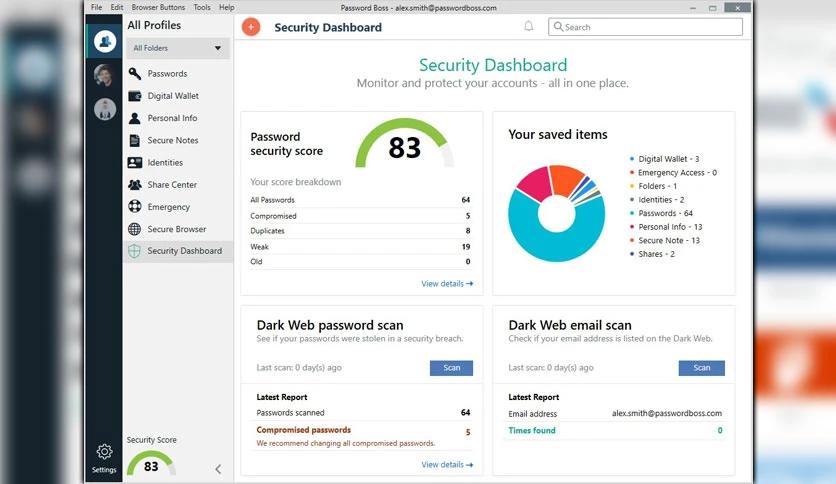
Task: Start Dark Web password Scan
Action: pyautogui.click(x=451, y=368)
